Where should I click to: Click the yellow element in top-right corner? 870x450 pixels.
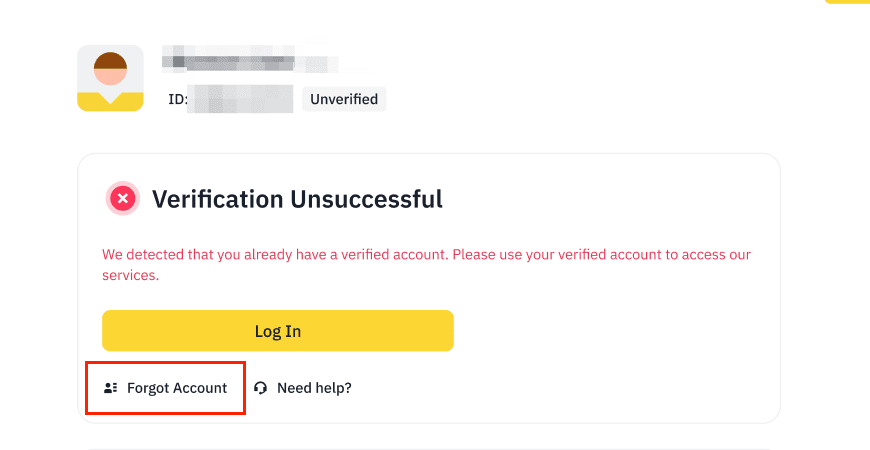pyautogui.click(x=847, y=2)
